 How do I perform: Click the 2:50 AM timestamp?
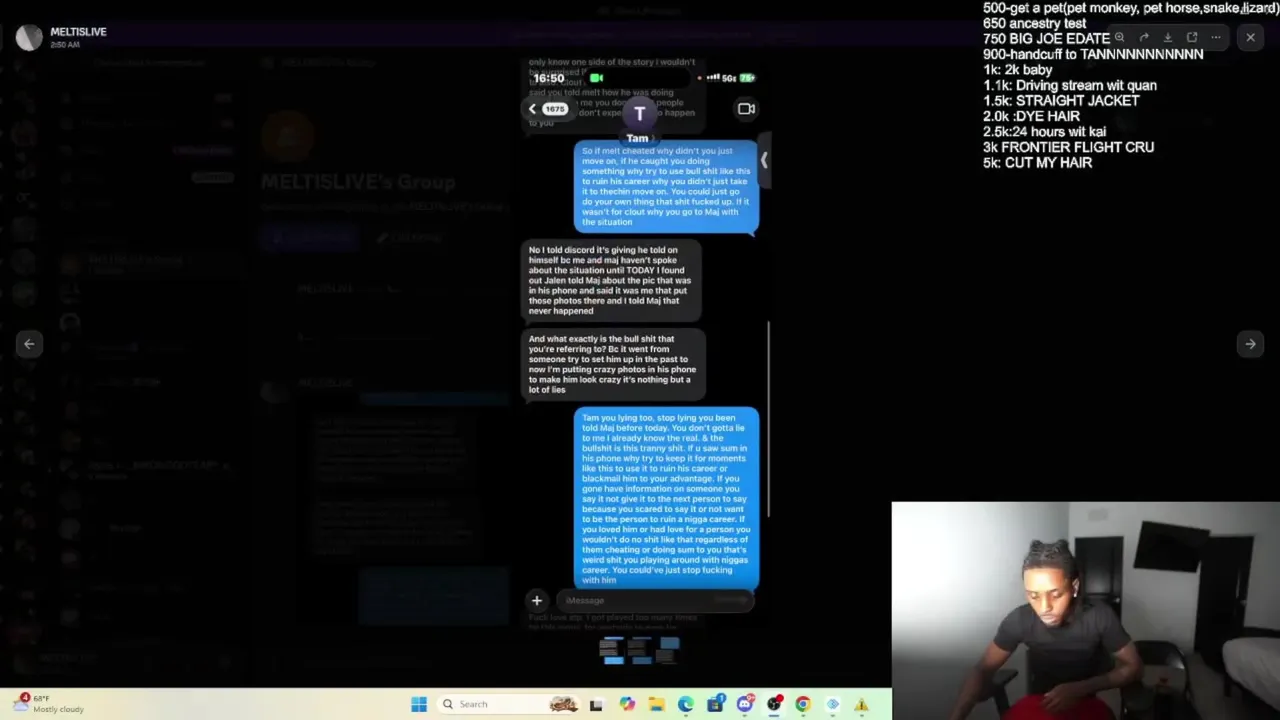click(x=65, y=45)
